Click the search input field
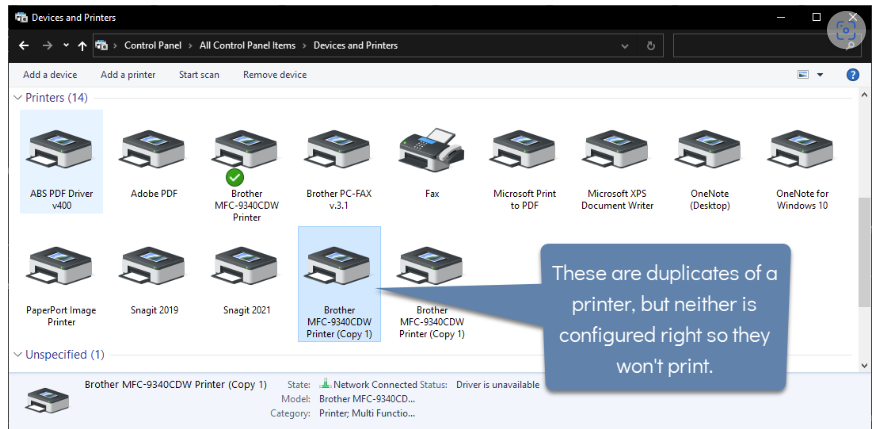 [759, 46]
